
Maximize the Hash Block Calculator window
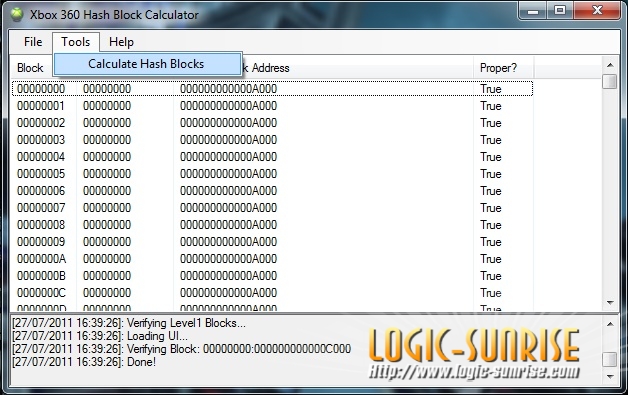coord(560,10)
